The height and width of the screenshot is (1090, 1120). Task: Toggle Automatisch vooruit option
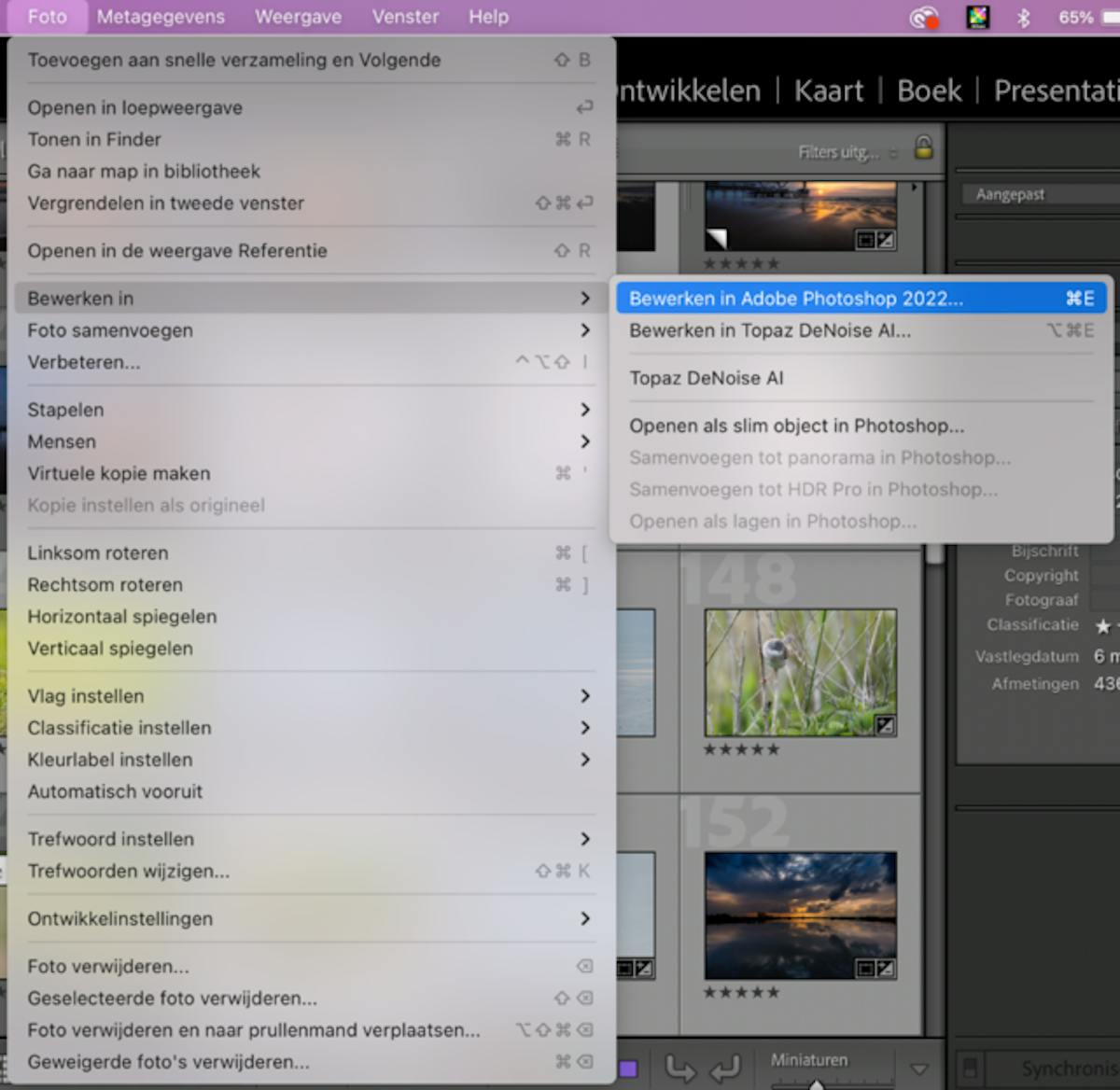point(311,790)
